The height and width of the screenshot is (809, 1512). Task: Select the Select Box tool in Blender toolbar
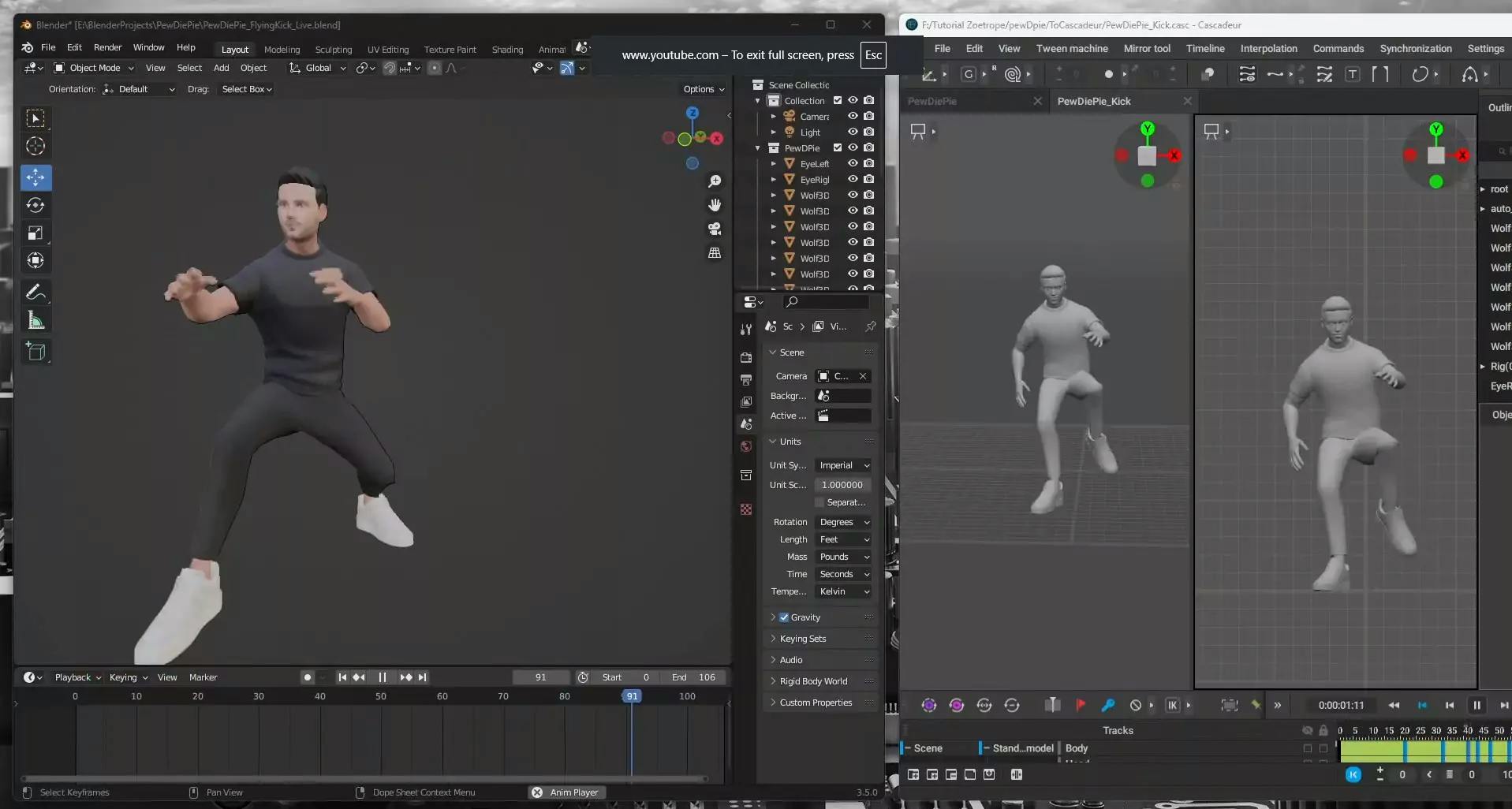click(35, 118)
